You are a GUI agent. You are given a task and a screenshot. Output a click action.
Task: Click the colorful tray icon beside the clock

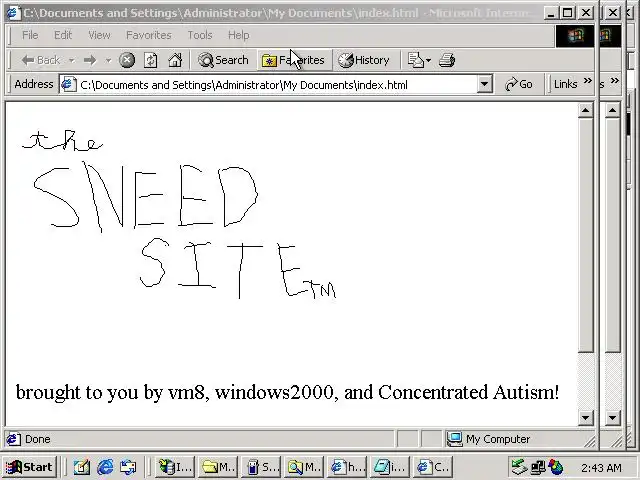pos(556,467)
